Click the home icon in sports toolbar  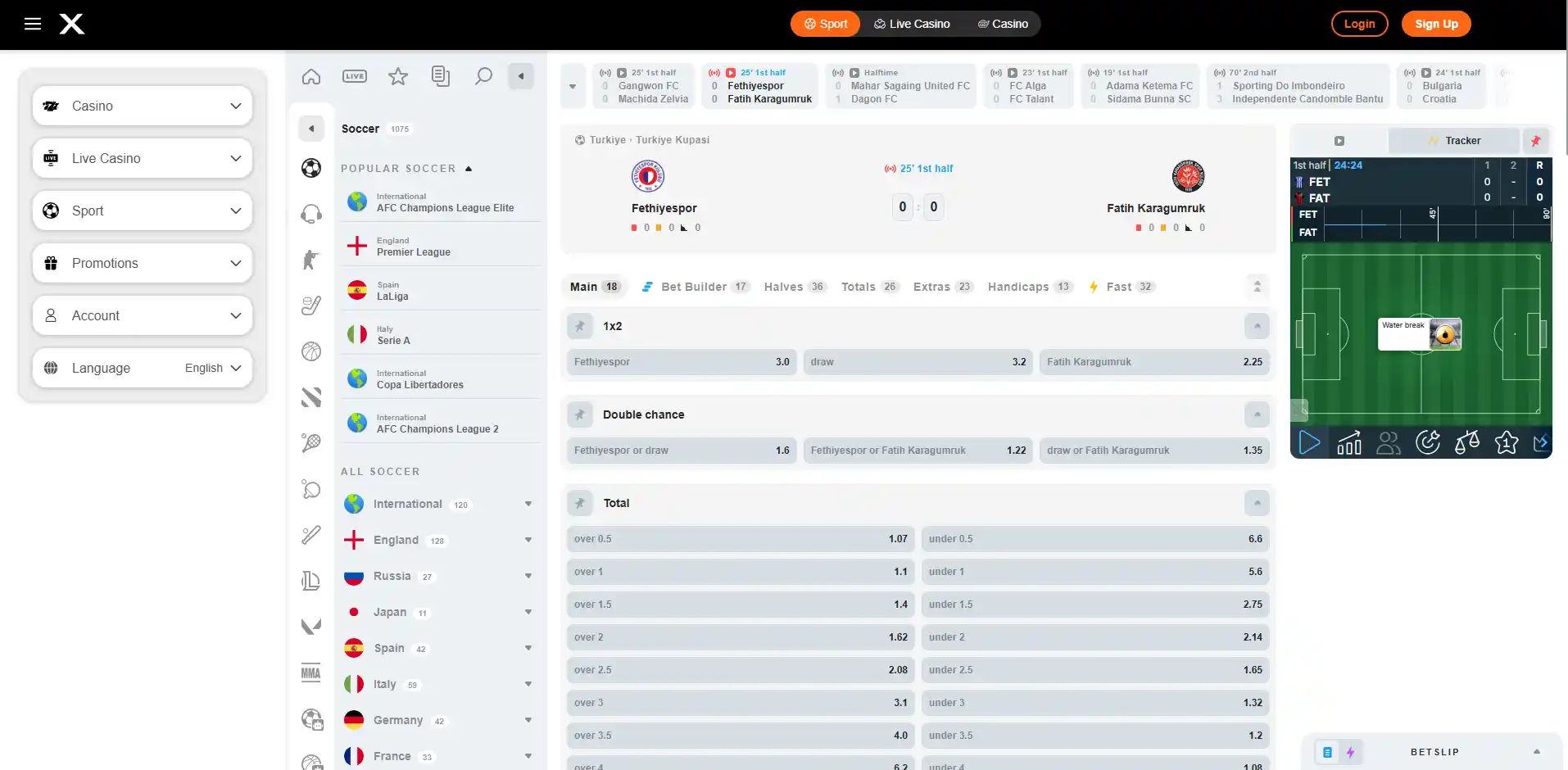tap(311, 76)
